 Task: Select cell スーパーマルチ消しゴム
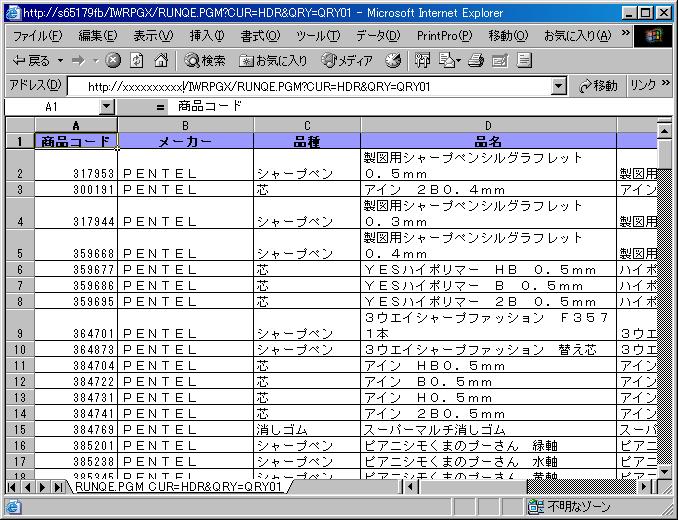(488, 430)
